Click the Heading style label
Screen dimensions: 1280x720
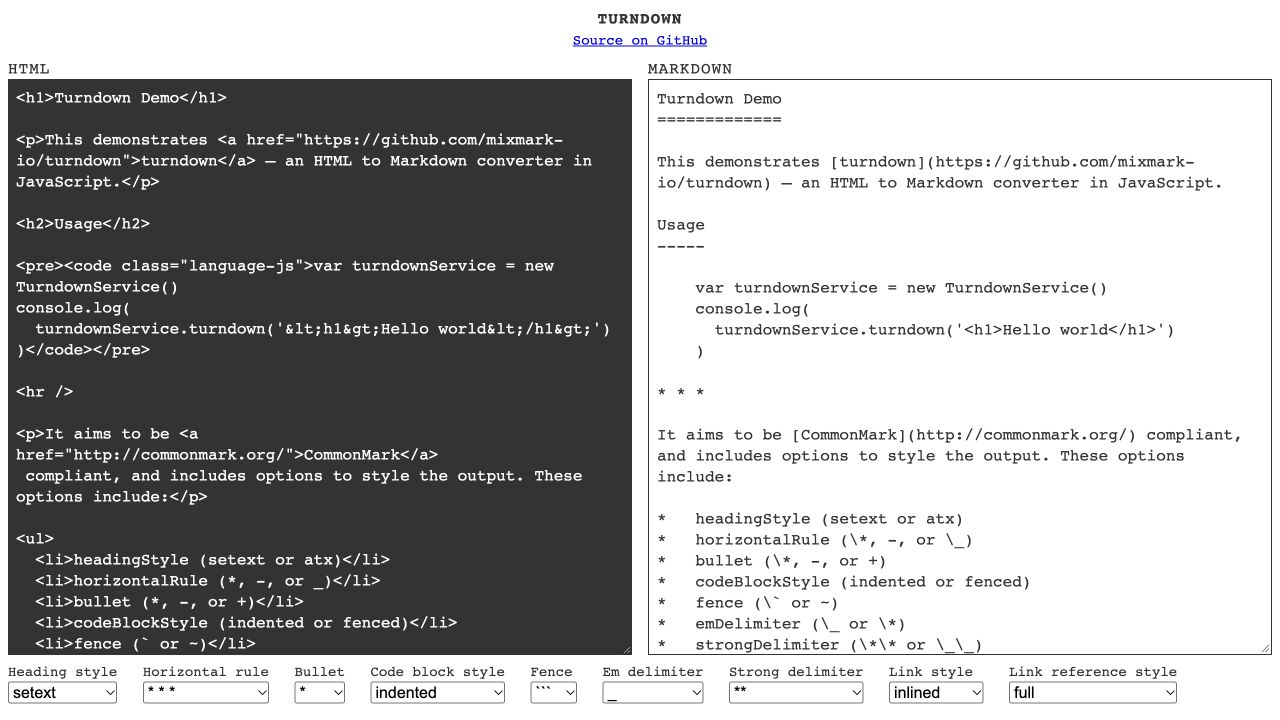tap(63, 672)
